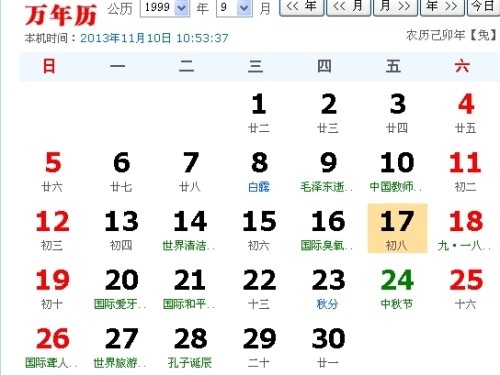Select September 8 marked 白露
500x375 pixels.
point(259,171)
